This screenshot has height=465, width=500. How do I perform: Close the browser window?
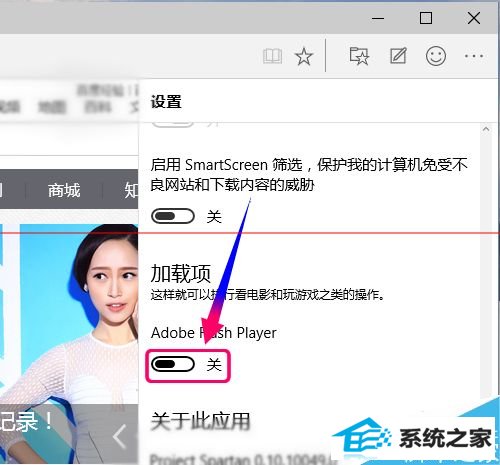pyautogui.click(x=474, y=18)
